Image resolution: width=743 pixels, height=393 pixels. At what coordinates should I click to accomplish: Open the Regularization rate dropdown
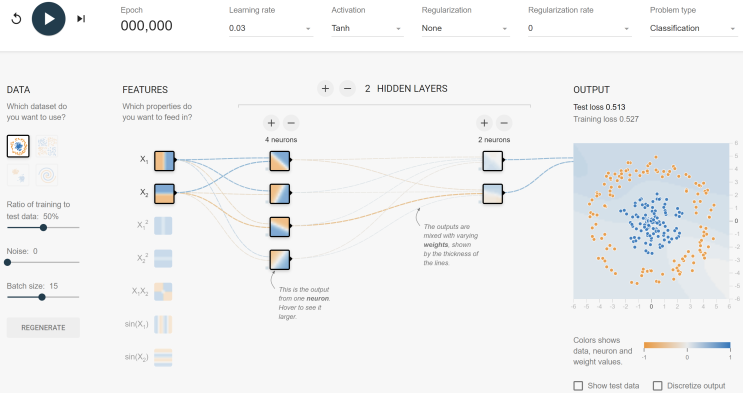click(579, 28)
